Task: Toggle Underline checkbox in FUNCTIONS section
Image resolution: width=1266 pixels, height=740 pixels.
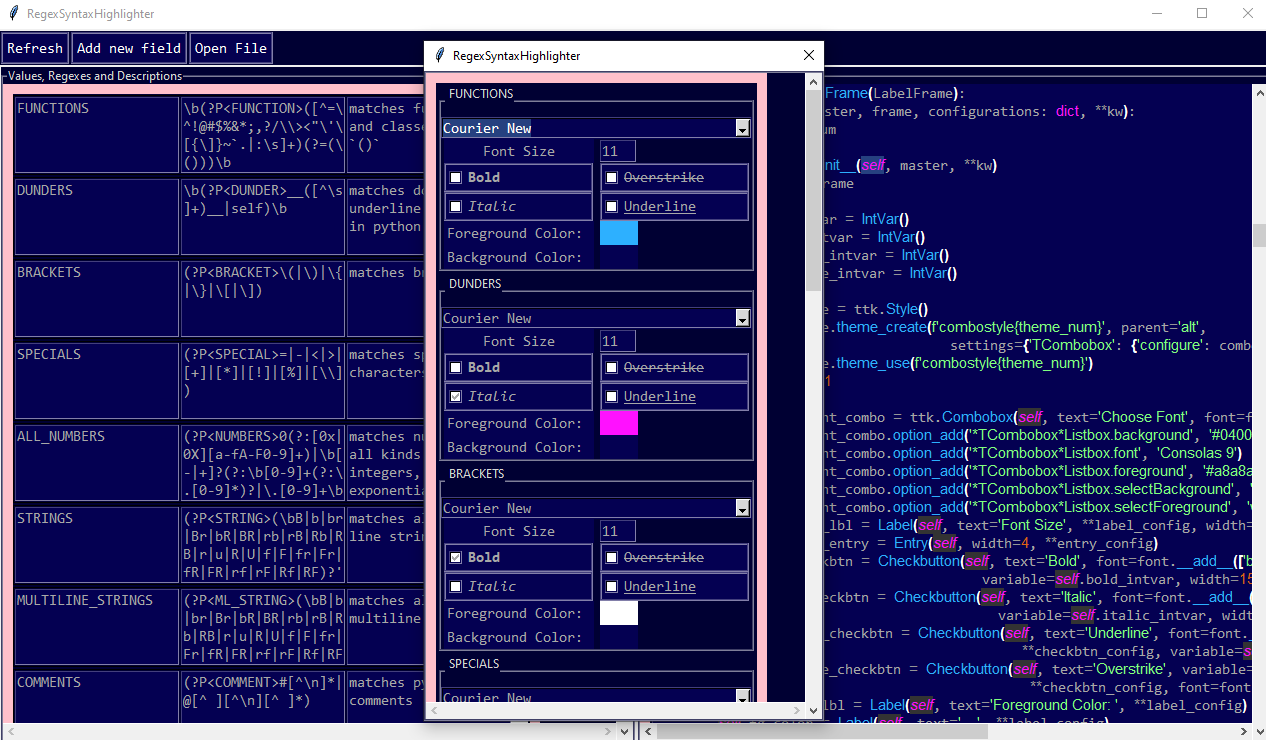Action: click(x=612, y=207)
